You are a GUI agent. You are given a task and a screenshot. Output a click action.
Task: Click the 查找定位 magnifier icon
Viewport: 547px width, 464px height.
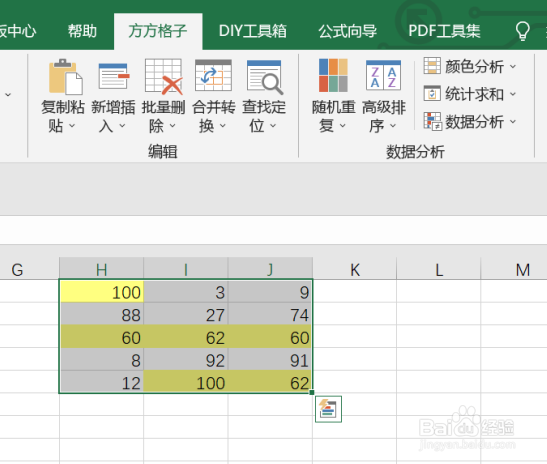[264, 77]
